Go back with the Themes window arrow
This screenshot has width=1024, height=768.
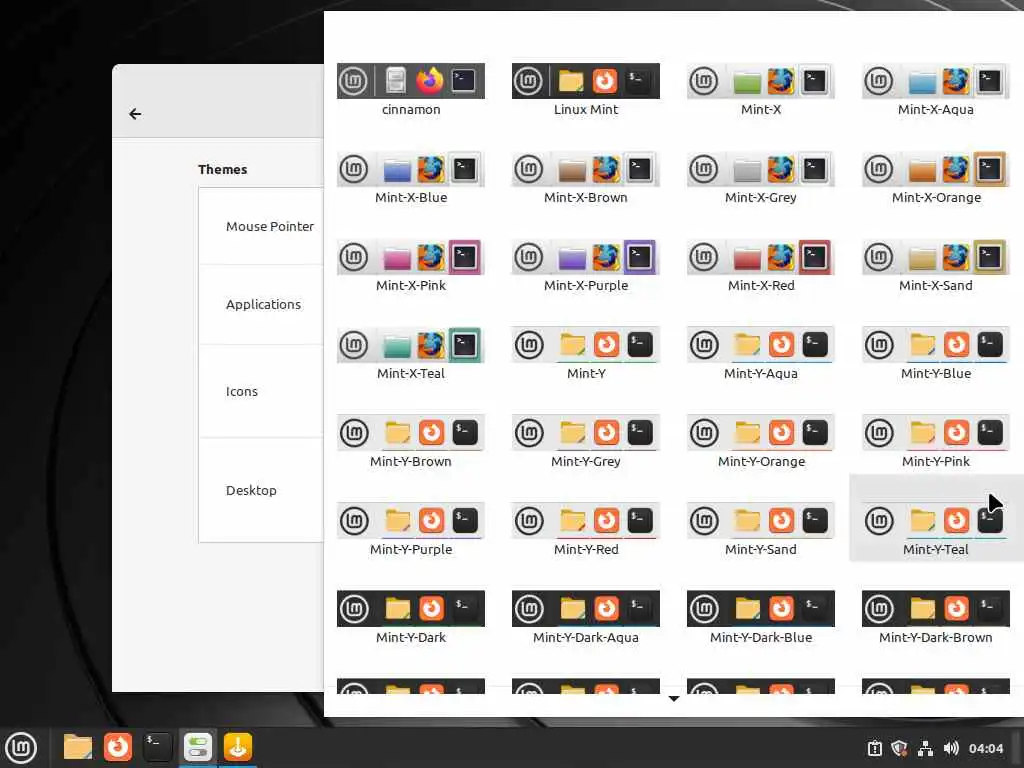click(135, 114)
